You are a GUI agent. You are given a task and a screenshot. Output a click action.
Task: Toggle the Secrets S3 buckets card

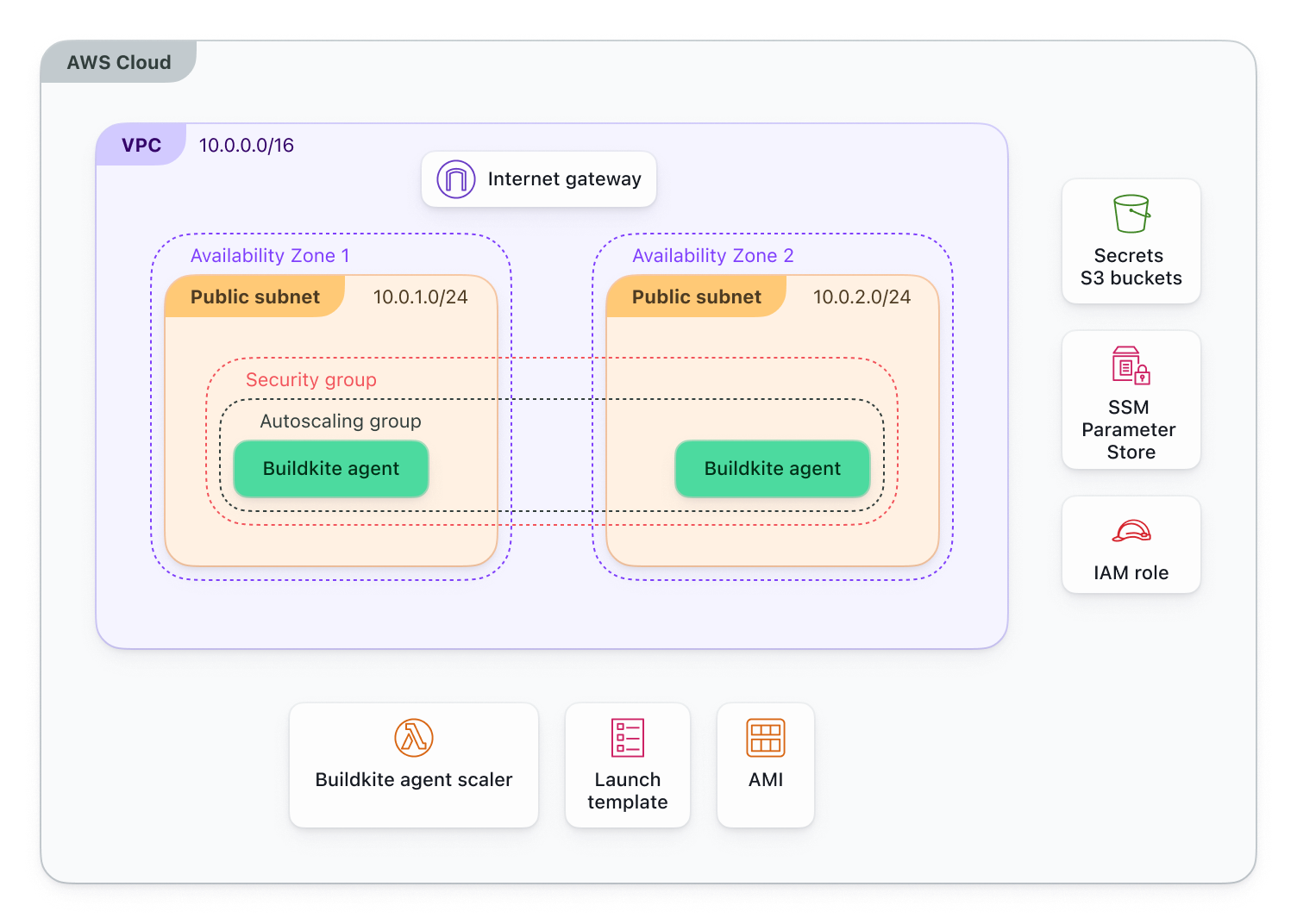(1131, 242)
